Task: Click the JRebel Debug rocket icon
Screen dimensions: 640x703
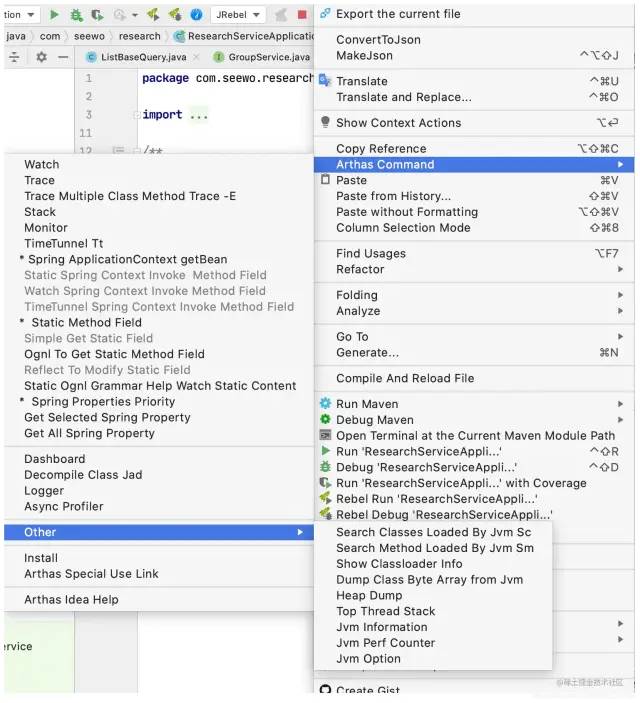Action: click(174, 15)
